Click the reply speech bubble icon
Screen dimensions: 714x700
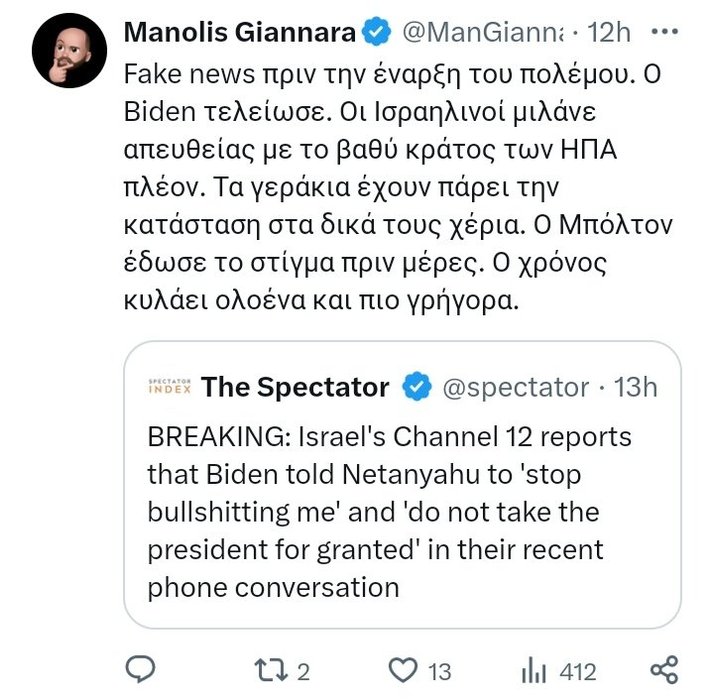145,668
